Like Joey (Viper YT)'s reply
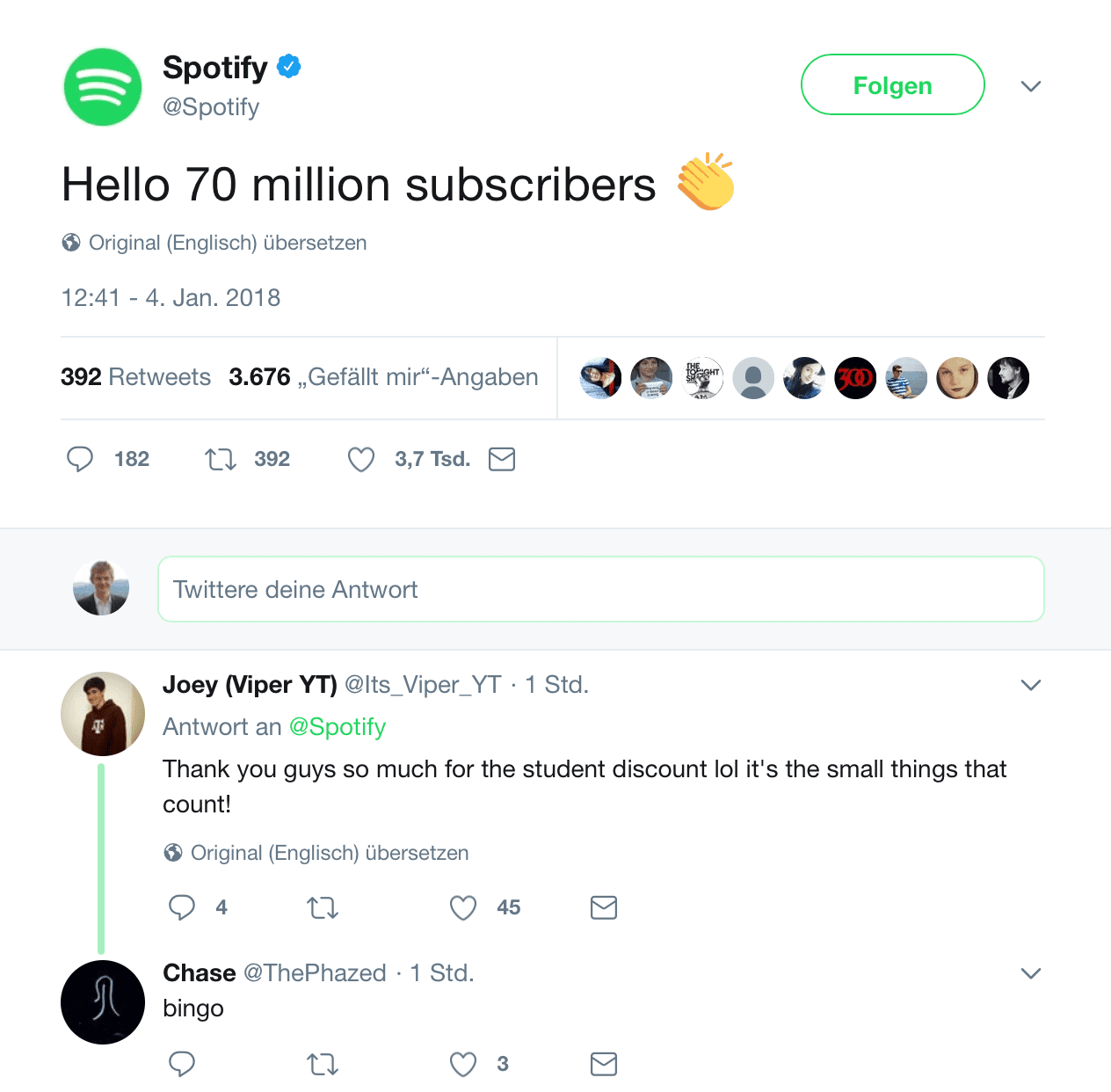This screenshot has height=1092, width=1111. 463,907
